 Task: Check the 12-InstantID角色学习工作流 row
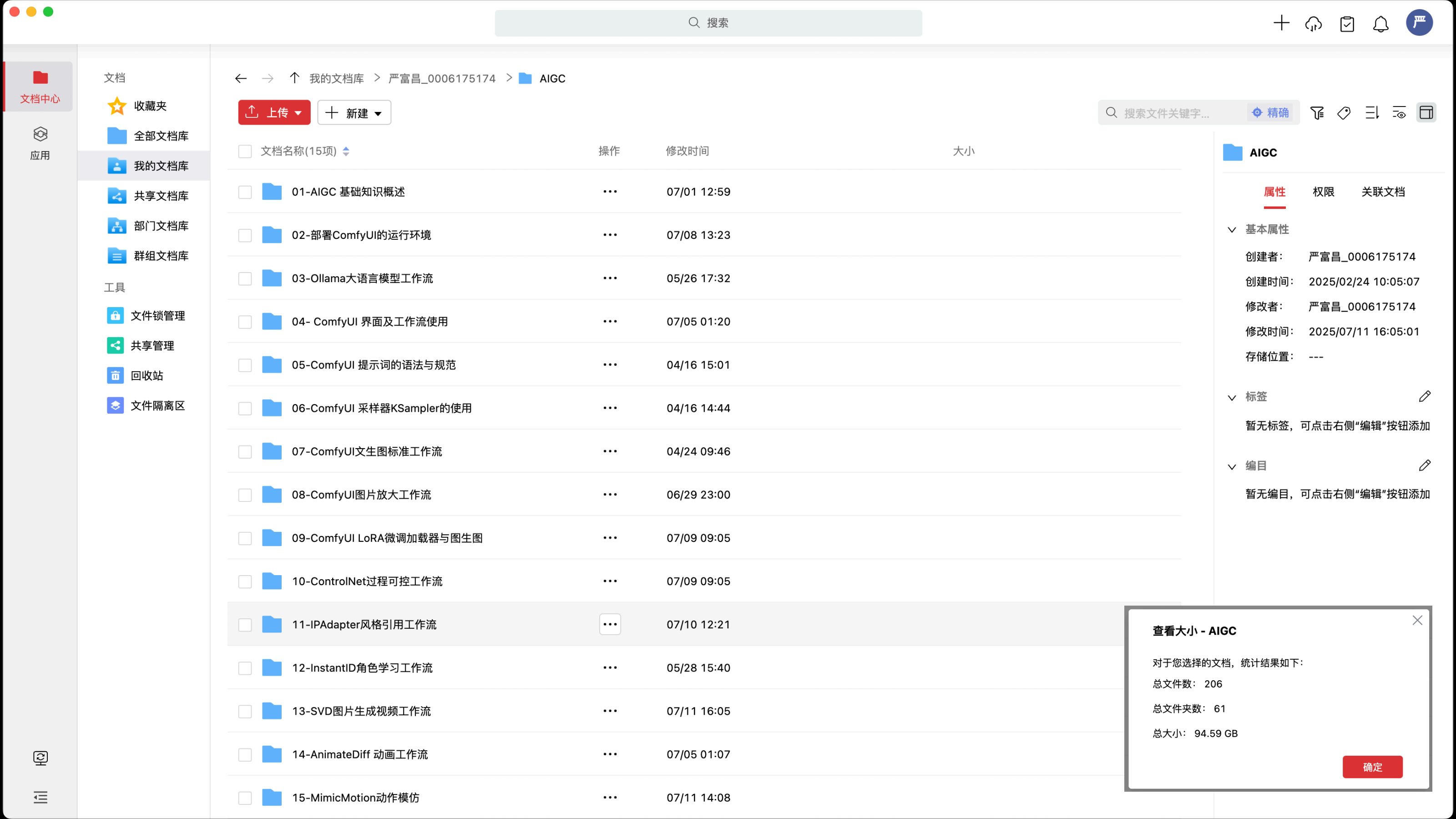coord(245,667)
